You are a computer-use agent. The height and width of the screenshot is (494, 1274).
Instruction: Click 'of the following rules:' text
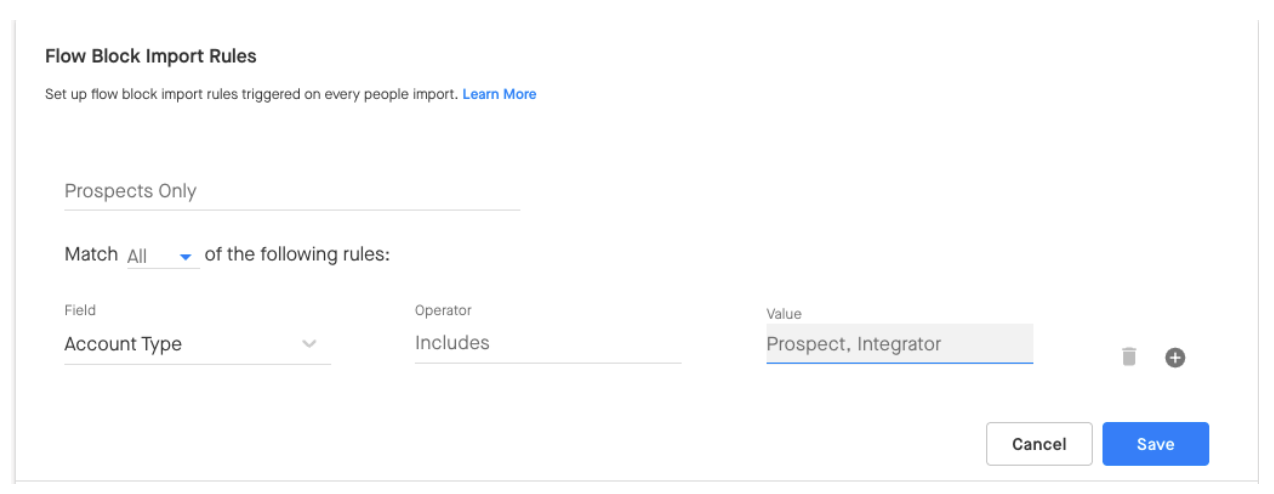point(297,254)
